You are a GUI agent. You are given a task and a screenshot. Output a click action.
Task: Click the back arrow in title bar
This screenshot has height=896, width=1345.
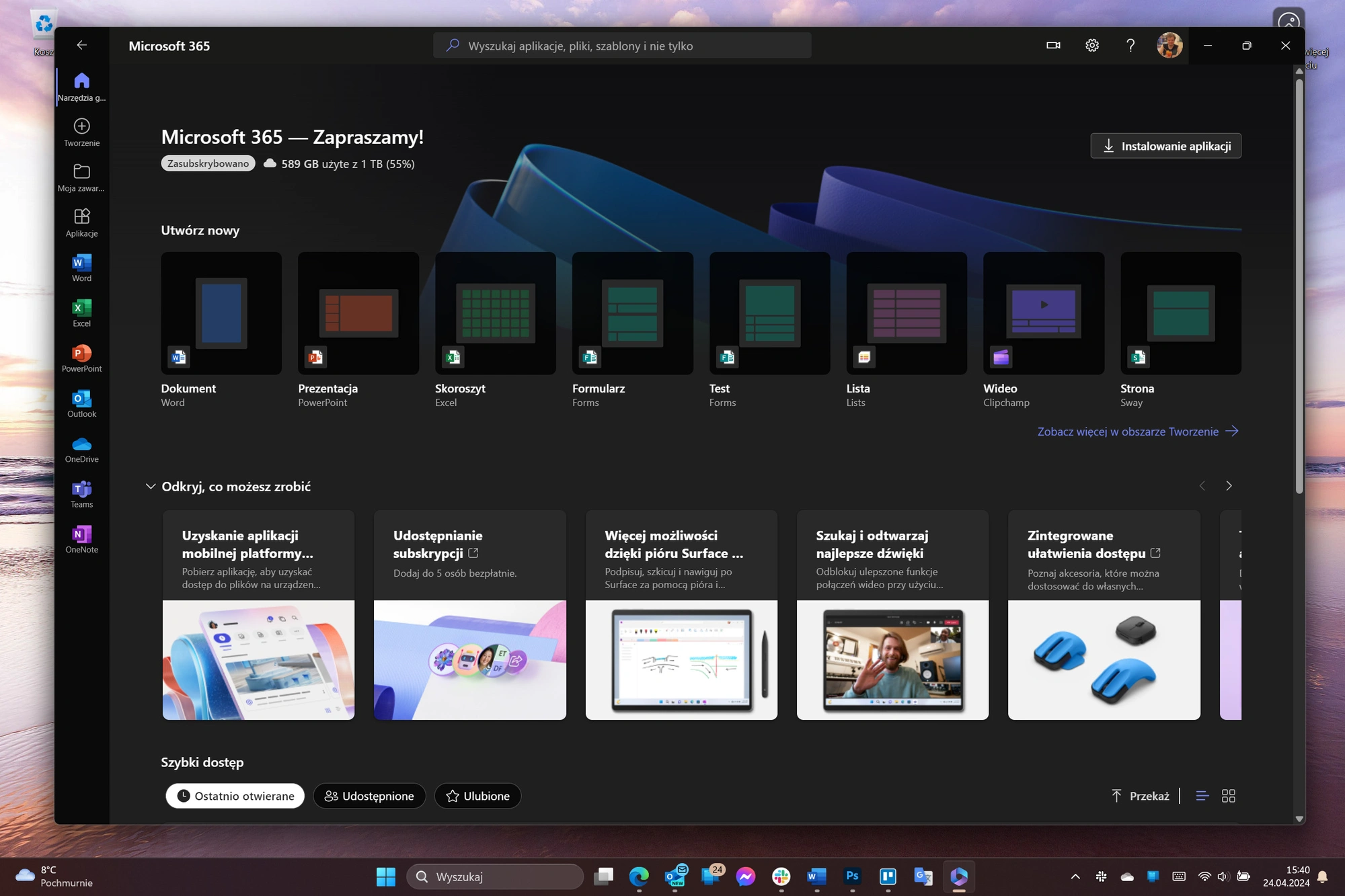pos(81,45)
